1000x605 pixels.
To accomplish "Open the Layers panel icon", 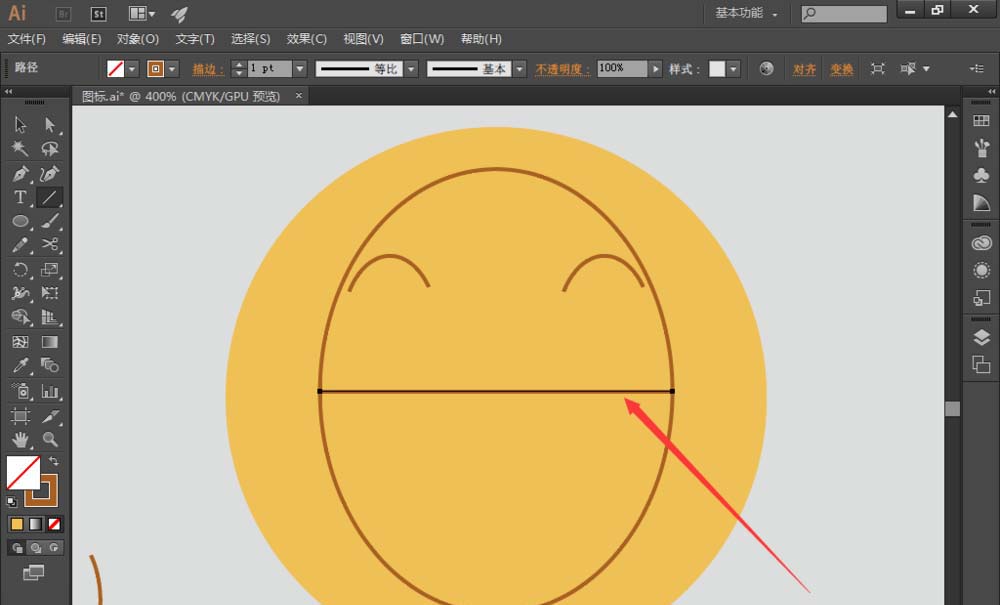I will 982,337.
